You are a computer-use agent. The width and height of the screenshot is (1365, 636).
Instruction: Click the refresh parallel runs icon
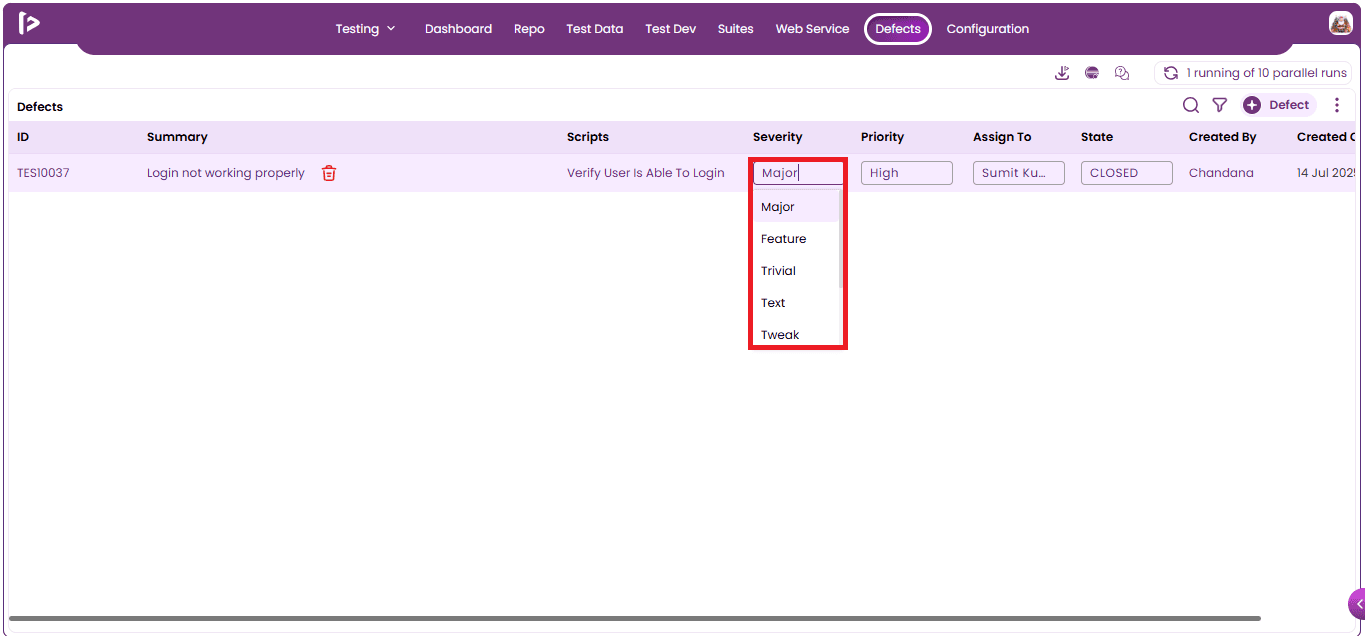[x=1171, y=73]
